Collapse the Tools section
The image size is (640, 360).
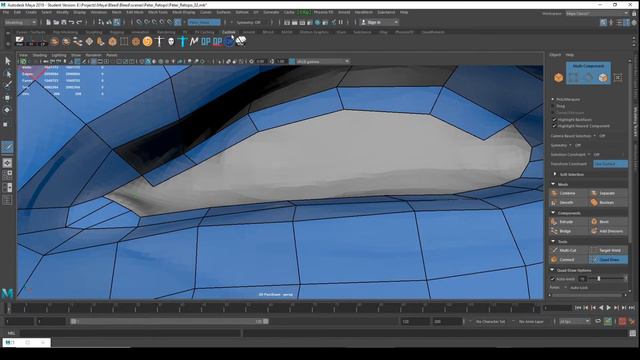(x=553, y=241)
